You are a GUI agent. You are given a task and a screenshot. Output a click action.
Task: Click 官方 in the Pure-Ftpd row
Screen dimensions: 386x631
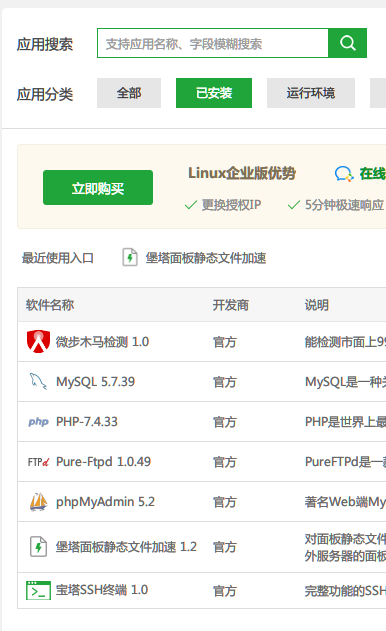[225, 462]
